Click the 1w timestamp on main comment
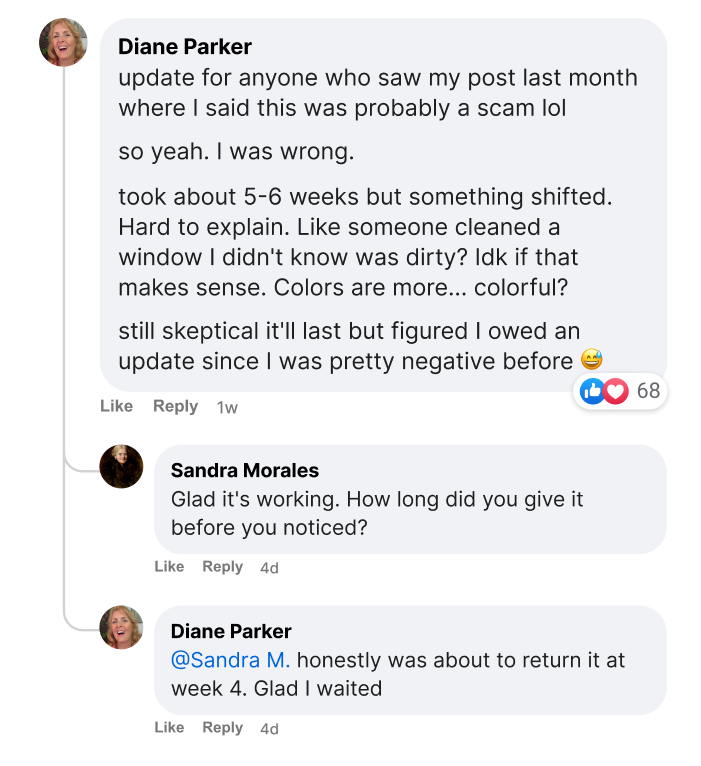701x766 pixels. pos(227,407)
